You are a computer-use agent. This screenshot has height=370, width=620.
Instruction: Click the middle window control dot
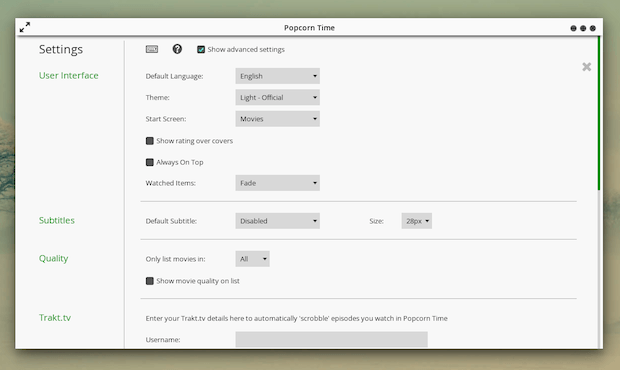pos(583,28)
